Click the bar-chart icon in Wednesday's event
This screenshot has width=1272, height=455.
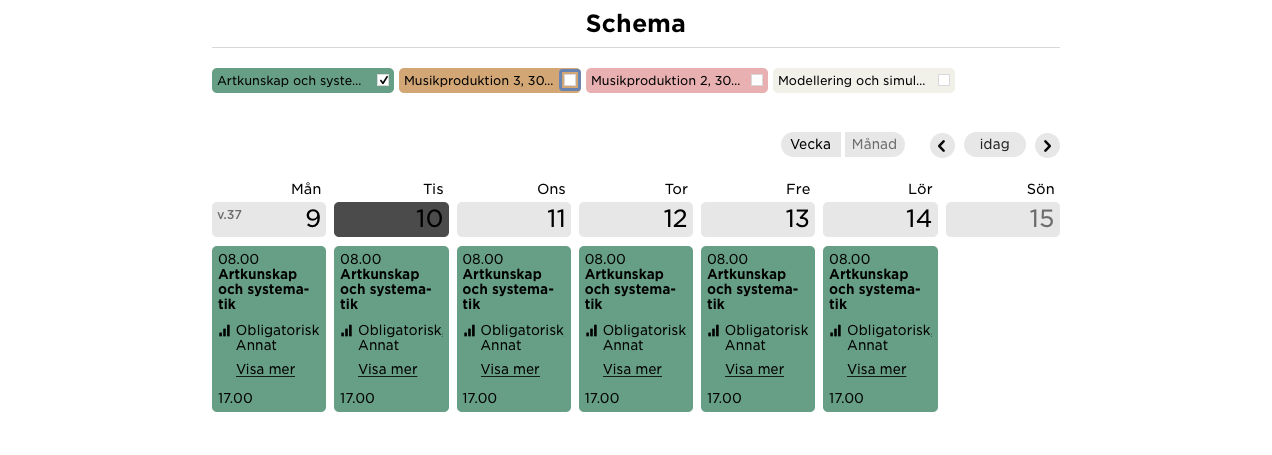tap(469, 330)
